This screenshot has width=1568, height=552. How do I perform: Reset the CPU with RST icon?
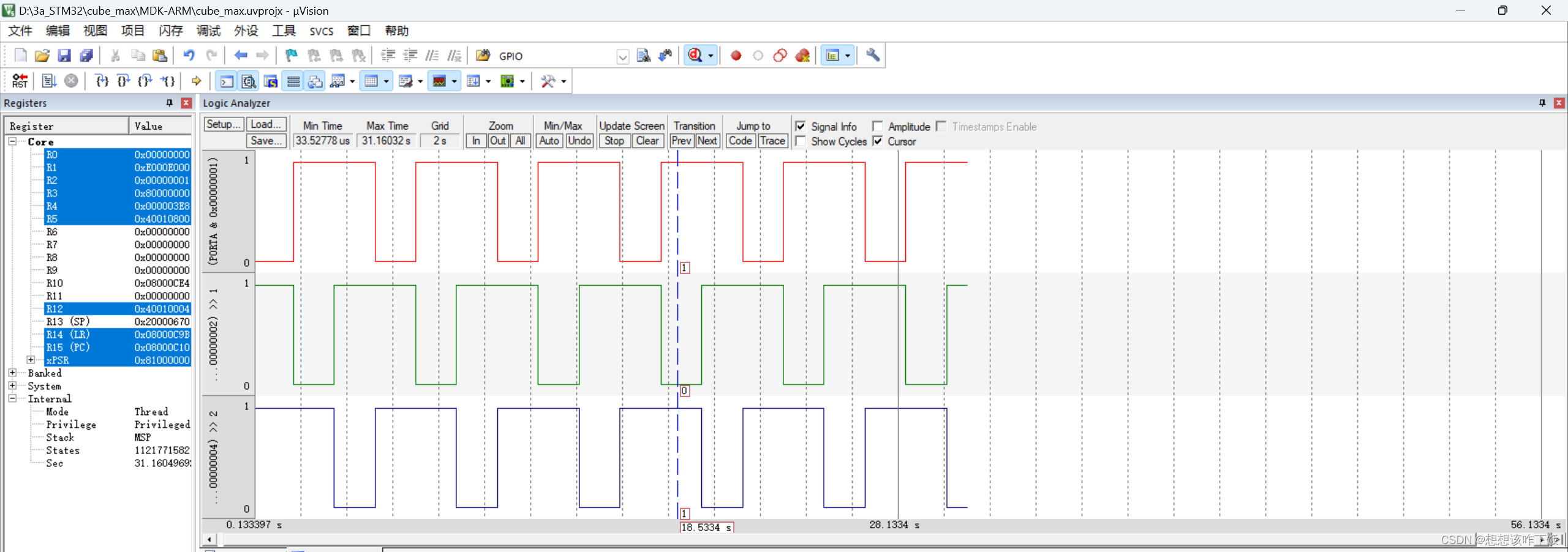pyautogui.click(x=20, y=81)
